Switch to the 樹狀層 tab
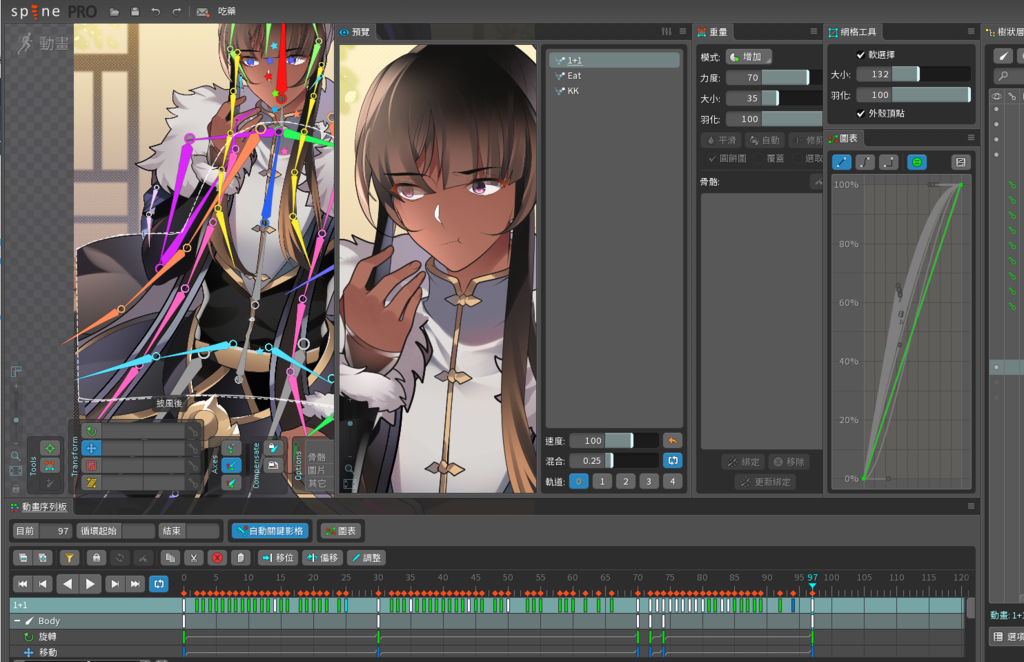This screenshot has width=1024, height=662. click(x=1005, y=31)
